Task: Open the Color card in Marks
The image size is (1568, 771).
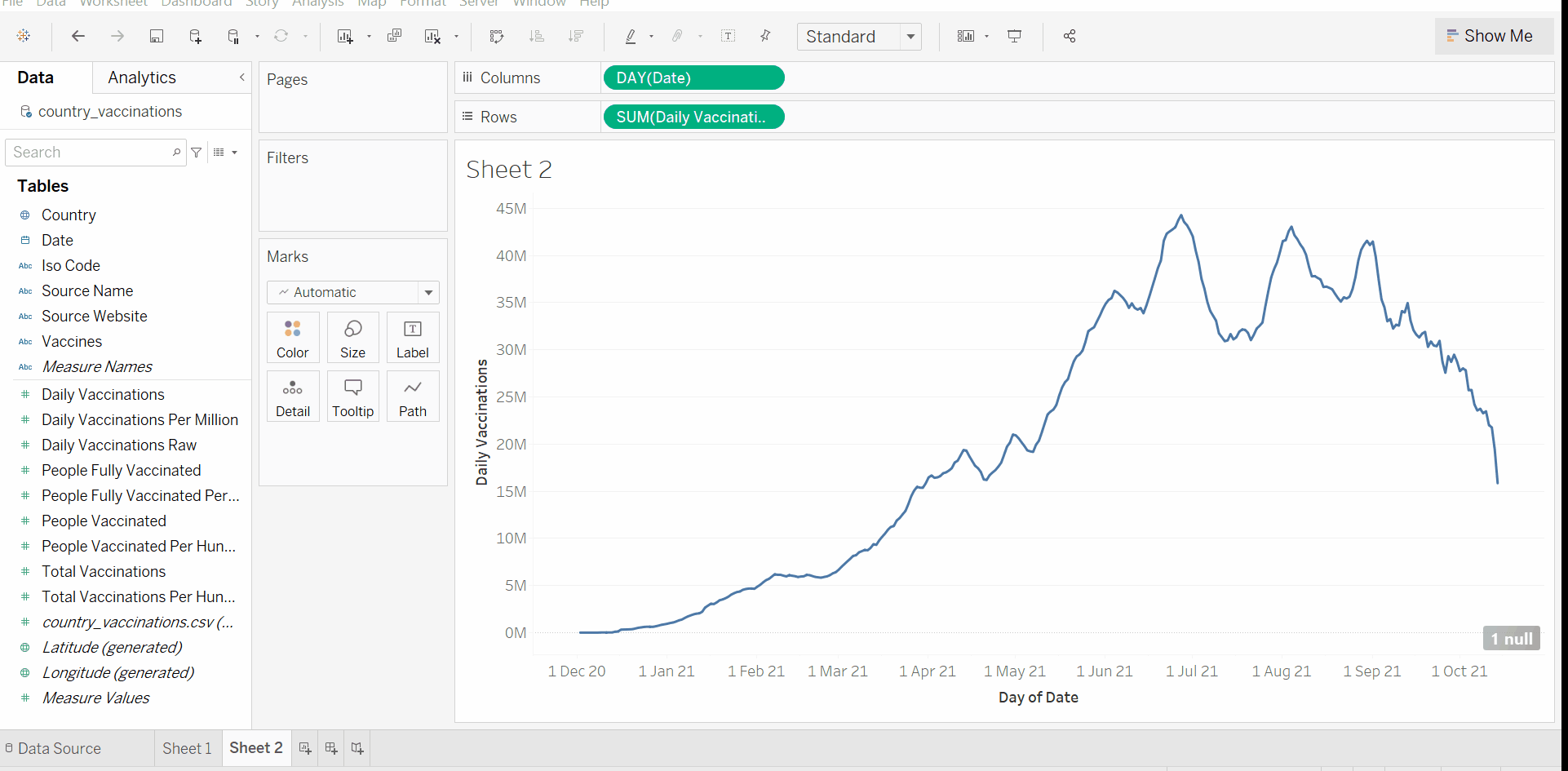Action: coord(293,338)
